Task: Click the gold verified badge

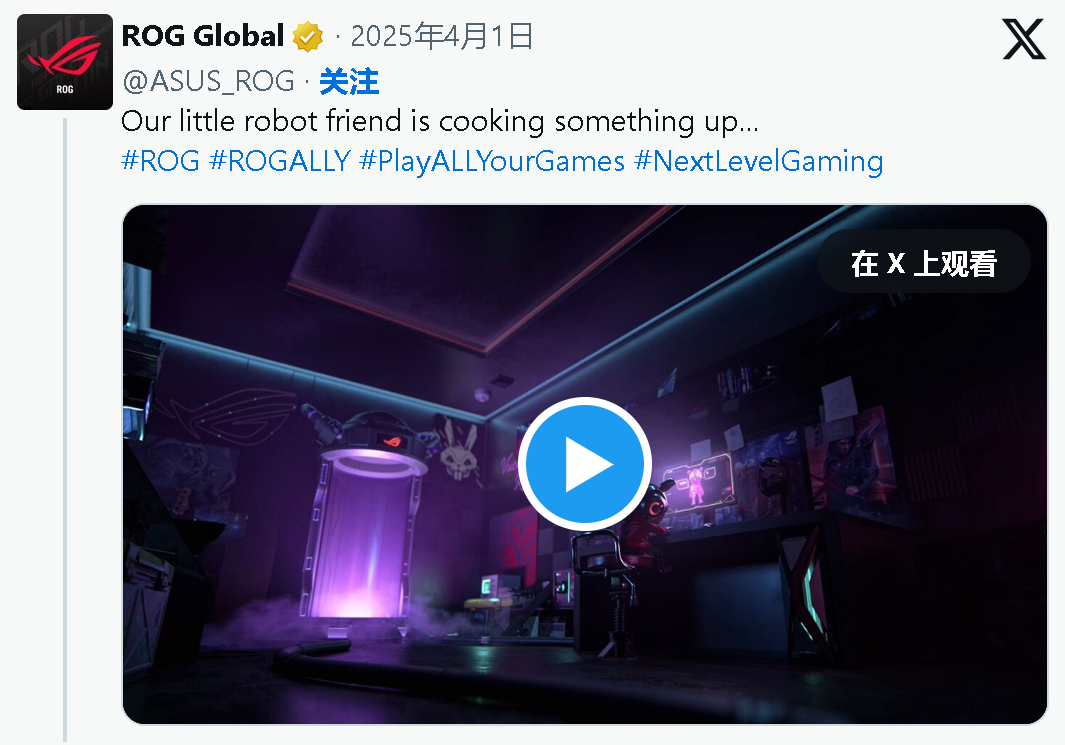Action: [x=308, y=37]
